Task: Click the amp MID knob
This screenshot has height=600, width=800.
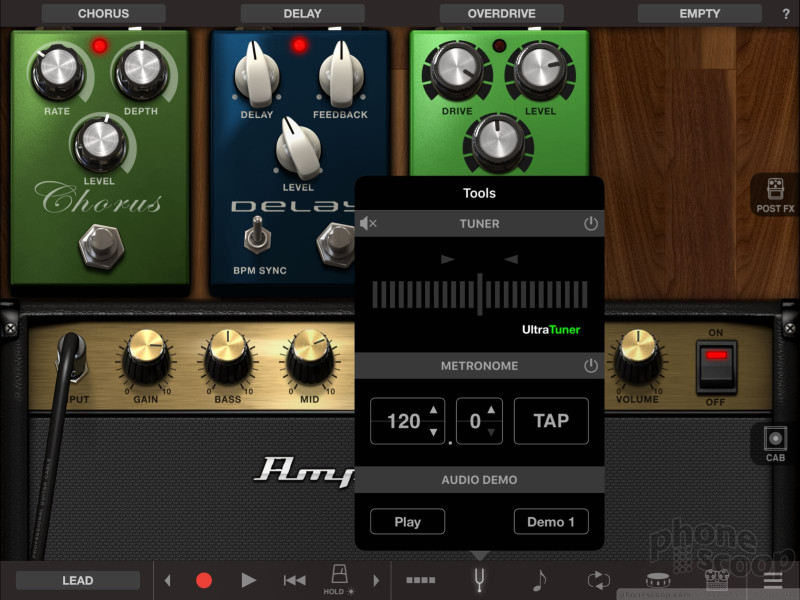Action: [310, 357]
